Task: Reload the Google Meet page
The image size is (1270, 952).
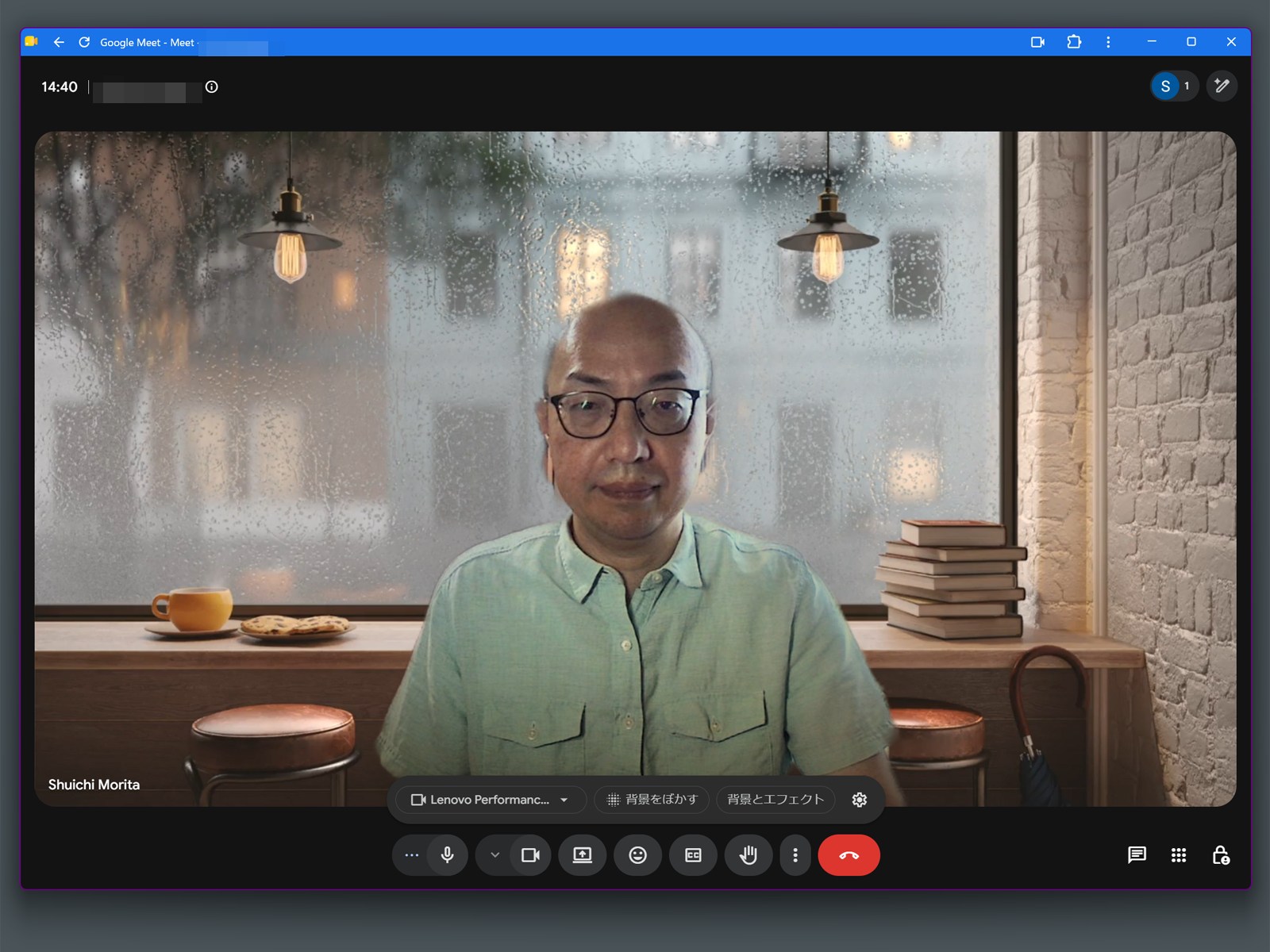Action: [84, 42]
